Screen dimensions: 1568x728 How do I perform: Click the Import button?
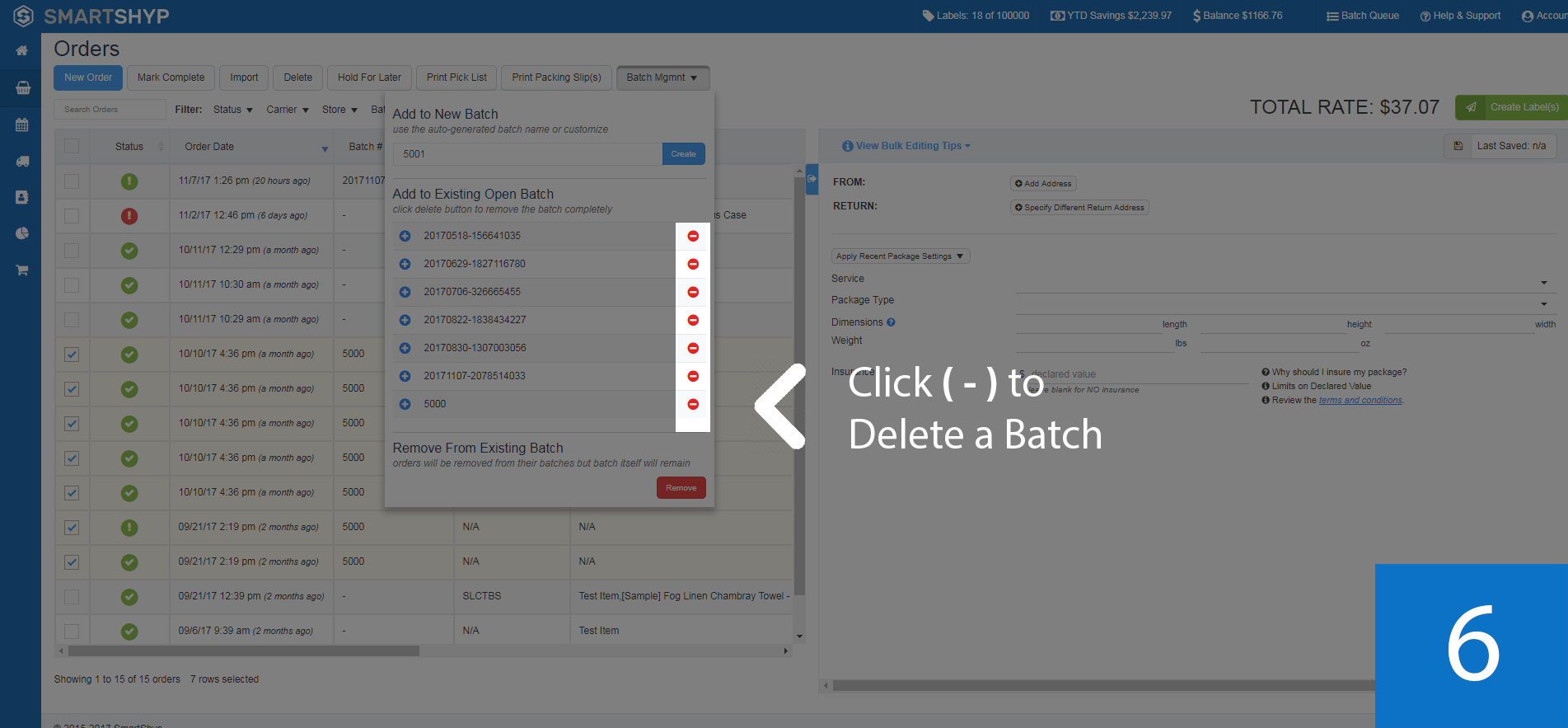pyautogui.click(x=244, y=77)
